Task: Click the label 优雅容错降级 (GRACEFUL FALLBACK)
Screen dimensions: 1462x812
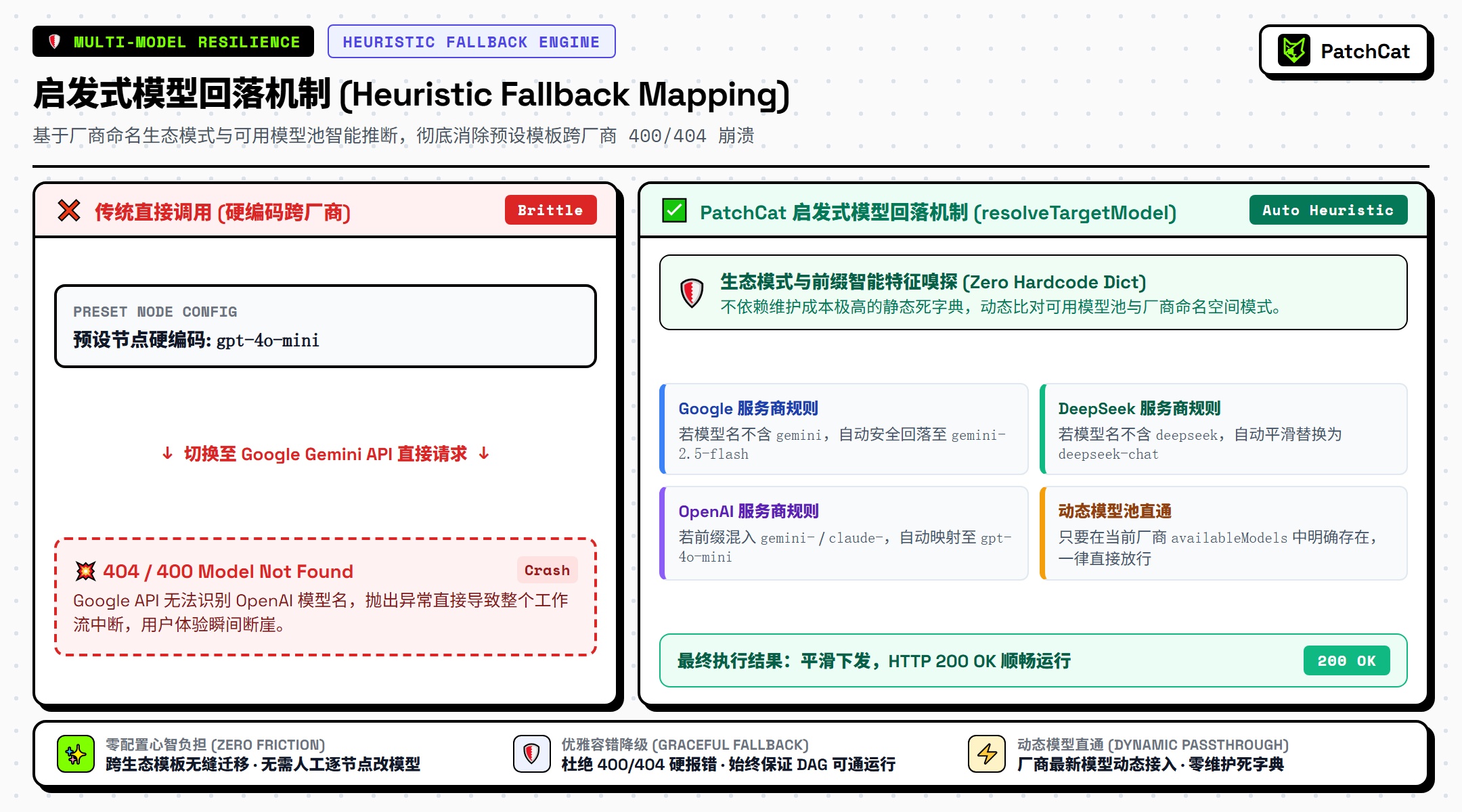Action: click(685, 744)
